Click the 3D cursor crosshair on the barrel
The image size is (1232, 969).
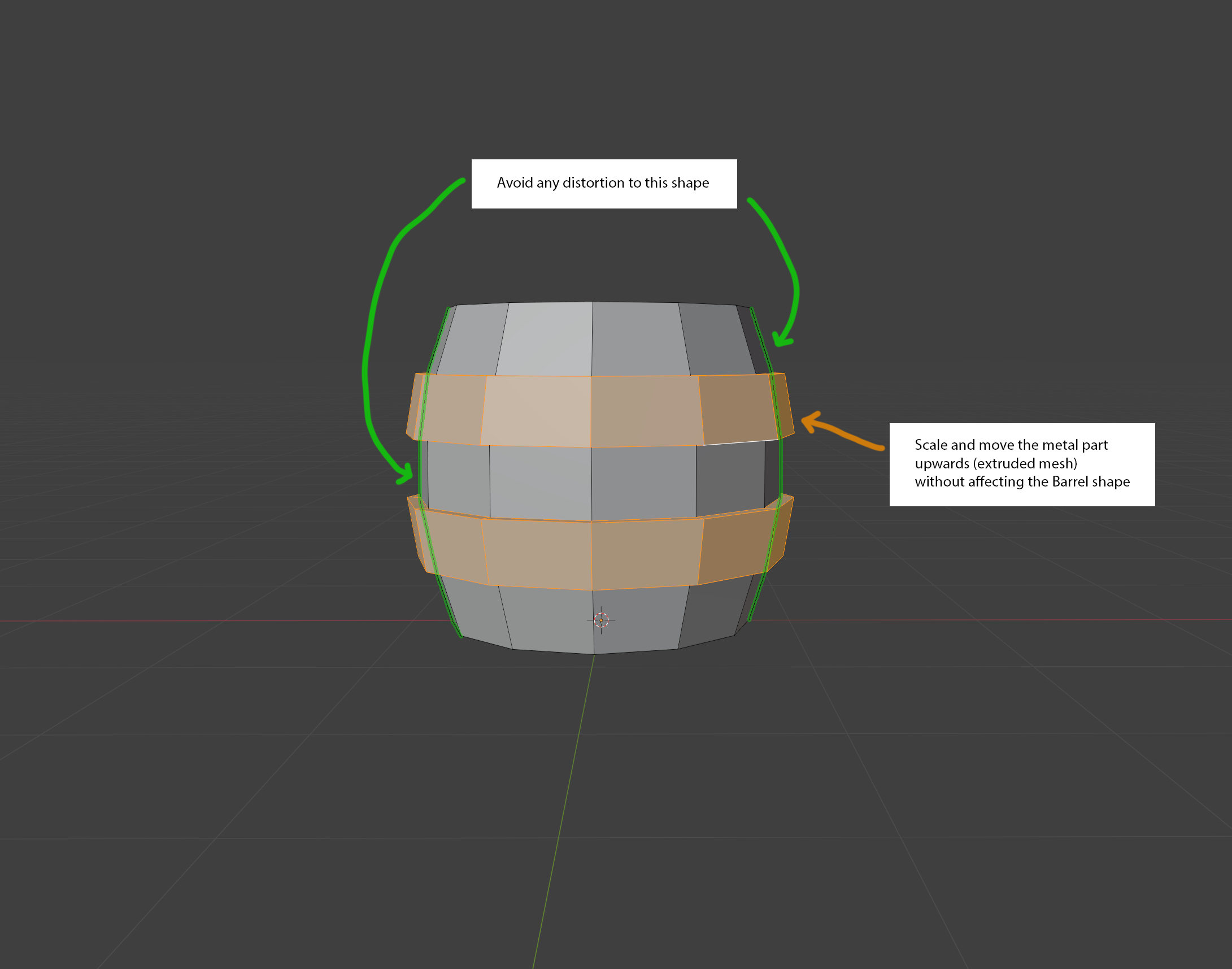click(601, 620)
